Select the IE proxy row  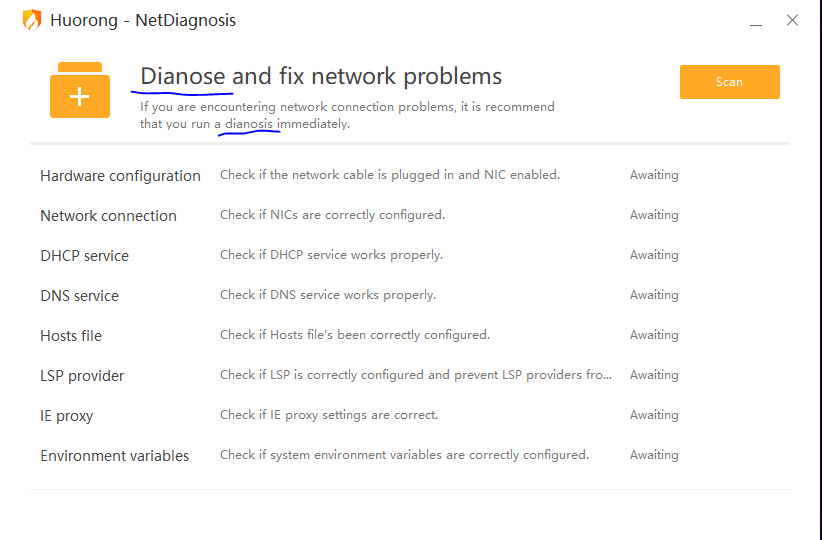66,416
